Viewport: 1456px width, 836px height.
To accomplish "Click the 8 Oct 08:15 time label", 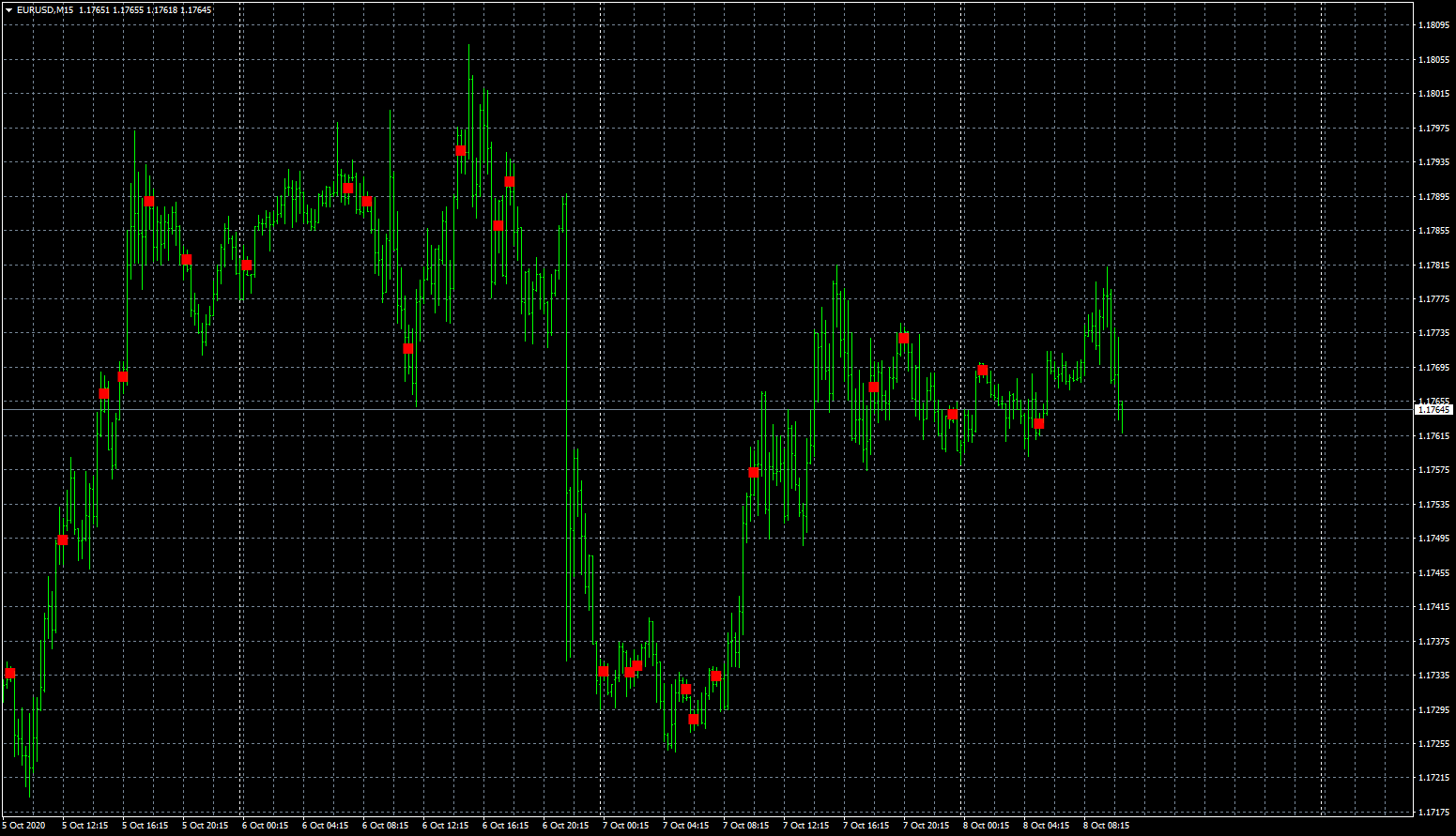I will [x=1107, y=826].
